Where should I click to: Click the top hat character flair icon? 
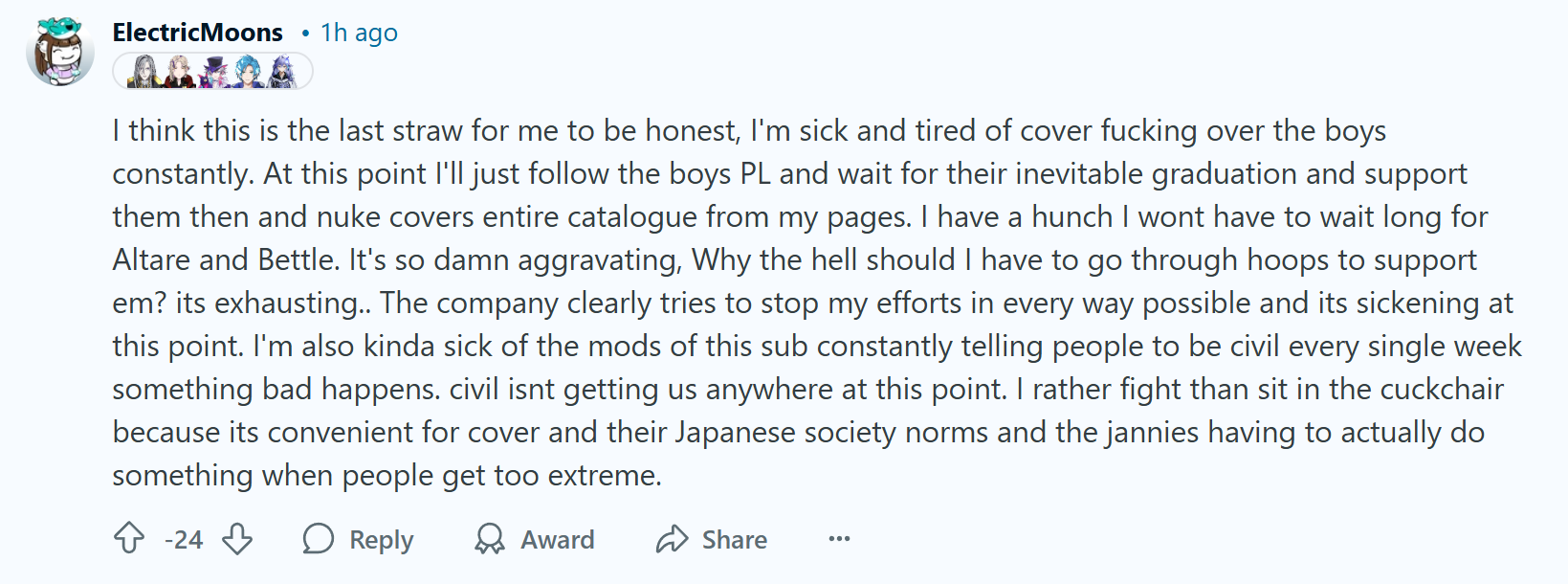(212, 72)
